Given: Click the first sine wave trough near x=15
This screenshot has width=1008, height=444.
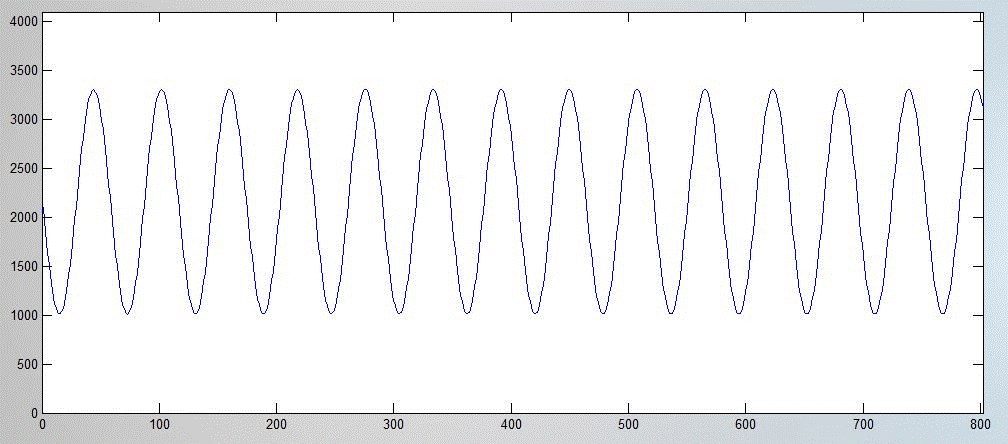Looking at the screenshot, I should pyautogui.click(x=60, y=313).
